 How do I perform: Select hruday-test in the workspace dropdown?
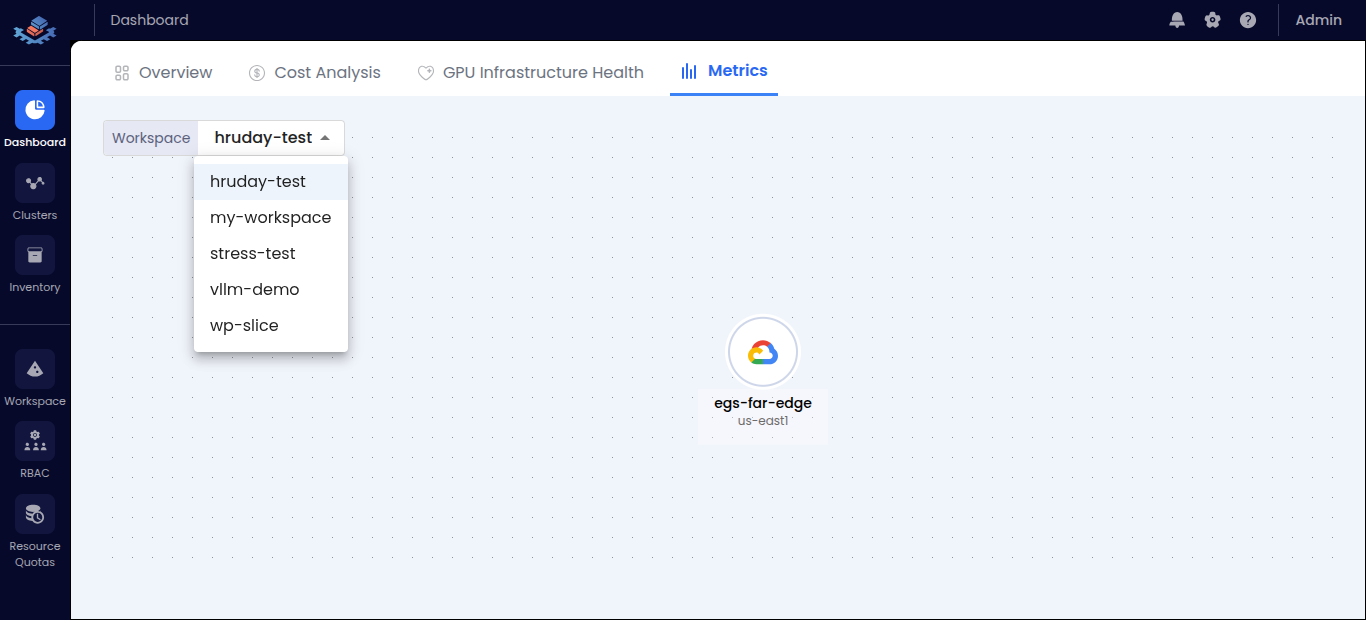click(257, 181)
